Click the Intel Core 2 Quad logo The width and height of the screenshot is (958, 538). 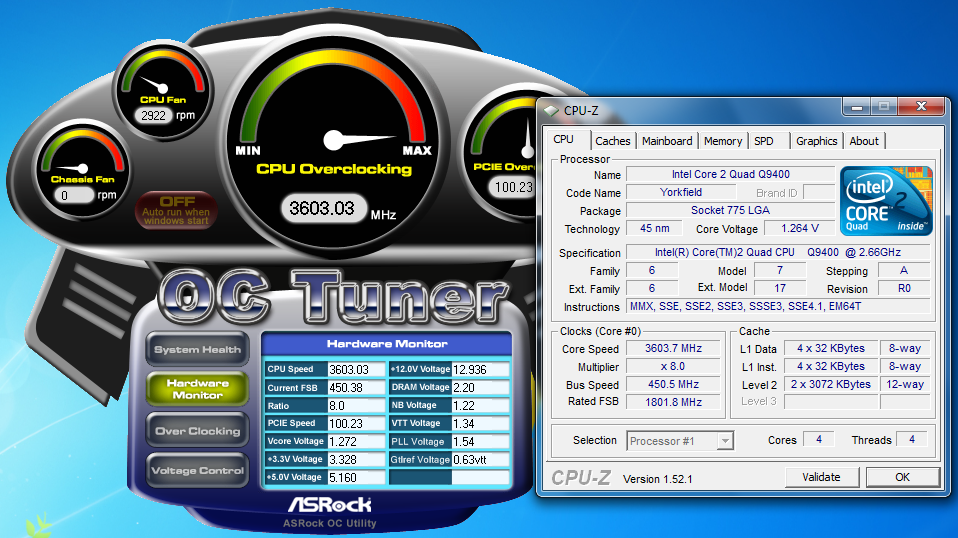coord(886,201)
